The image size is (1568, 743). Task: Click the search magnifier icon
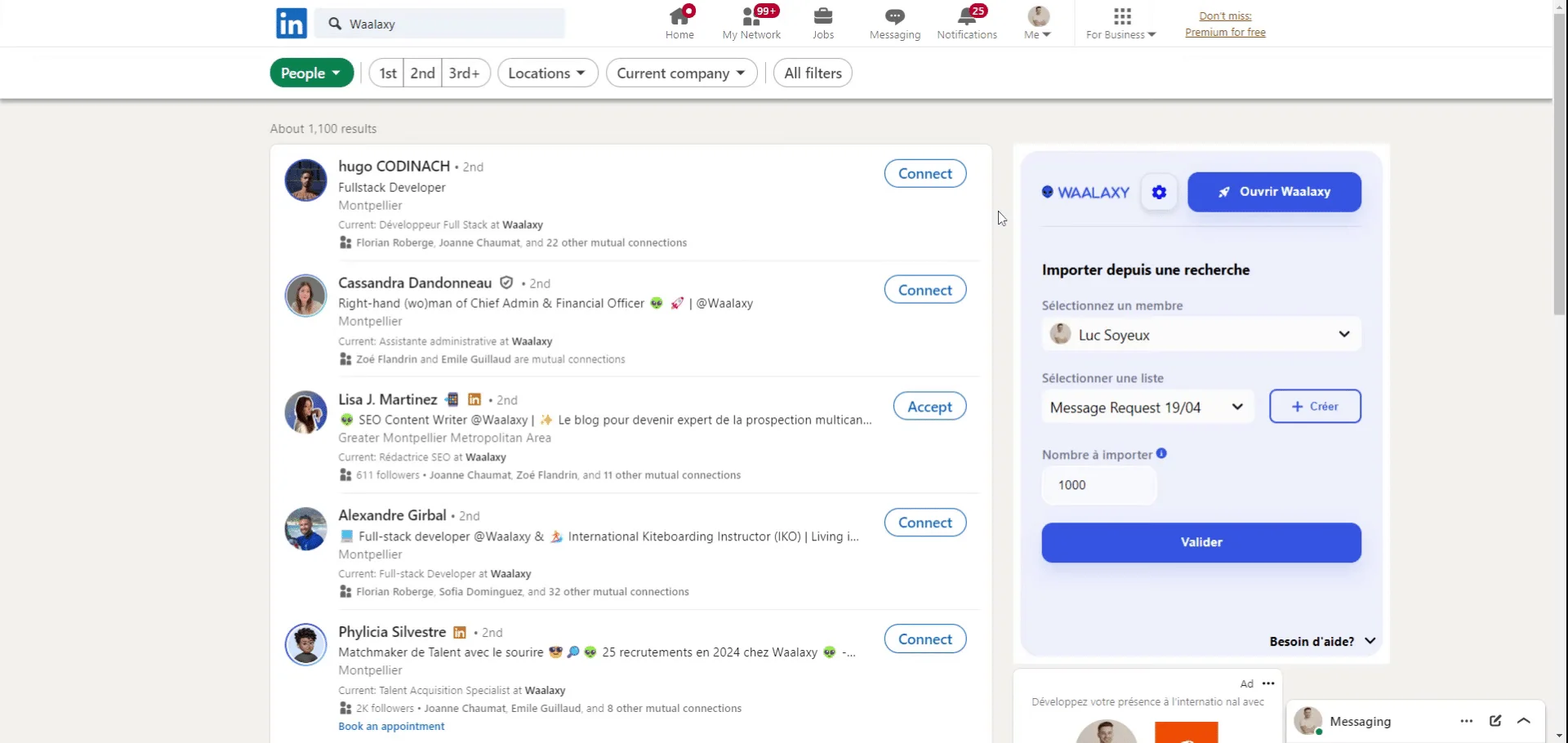tap(335, 24)
